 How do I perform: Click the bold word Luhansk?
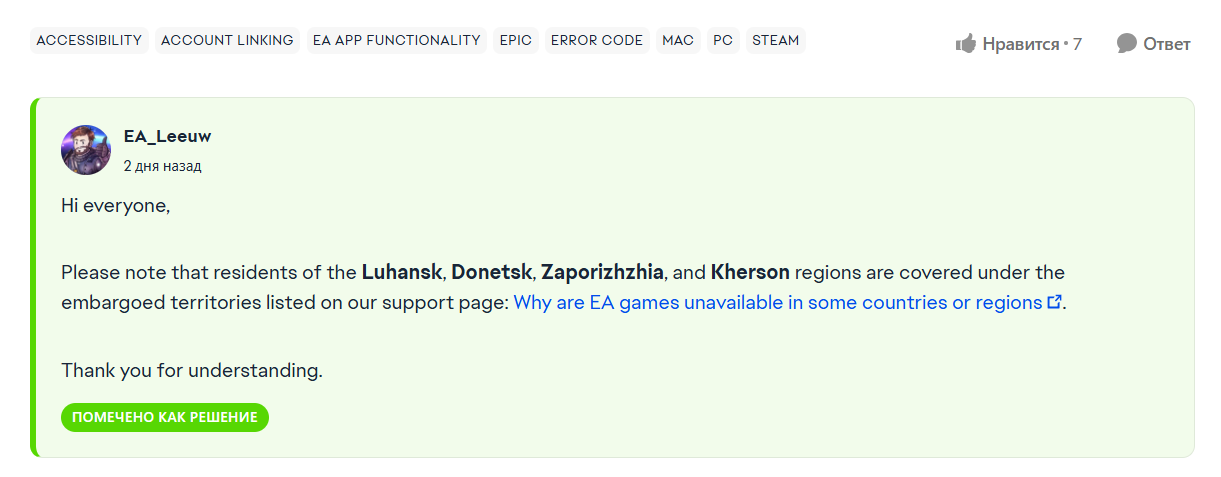tap(401, 272)
